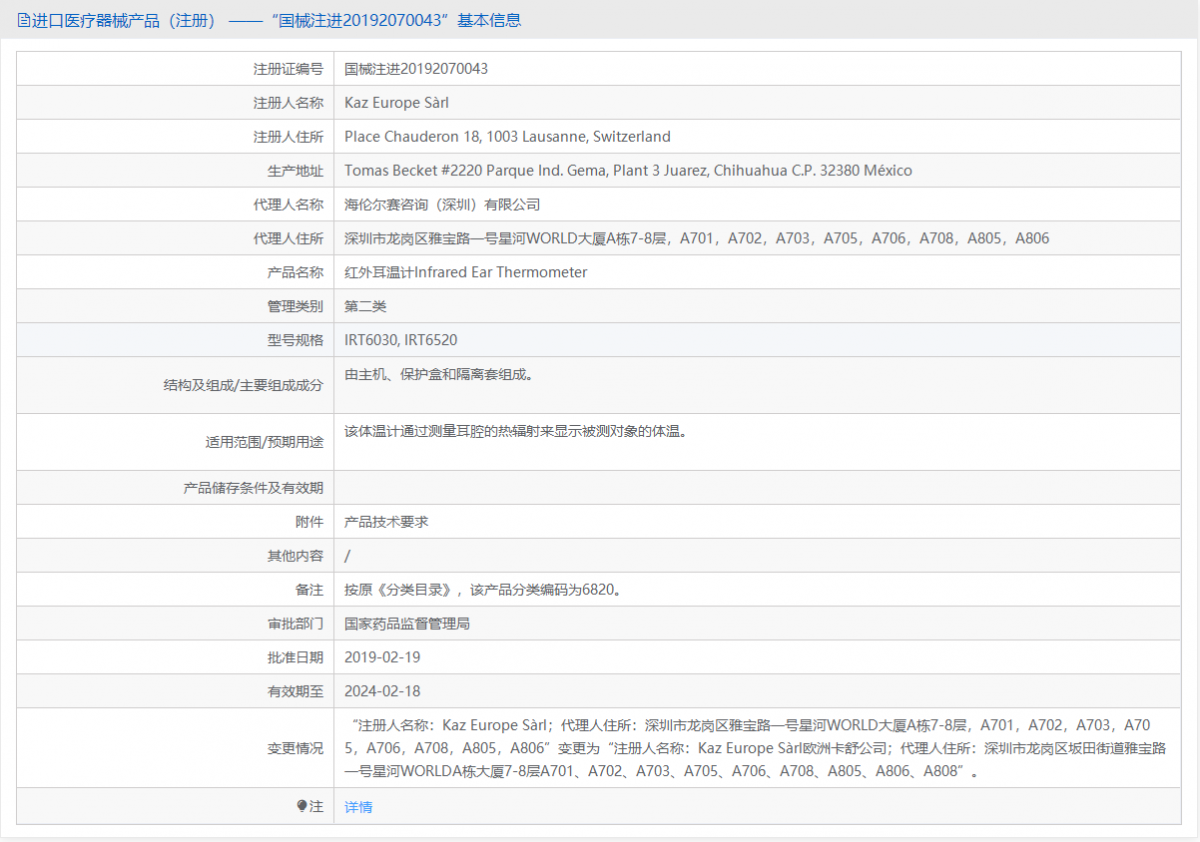Click the 备注 label
This screenshot has width=1200, height=842.
[x=309, y=590]
